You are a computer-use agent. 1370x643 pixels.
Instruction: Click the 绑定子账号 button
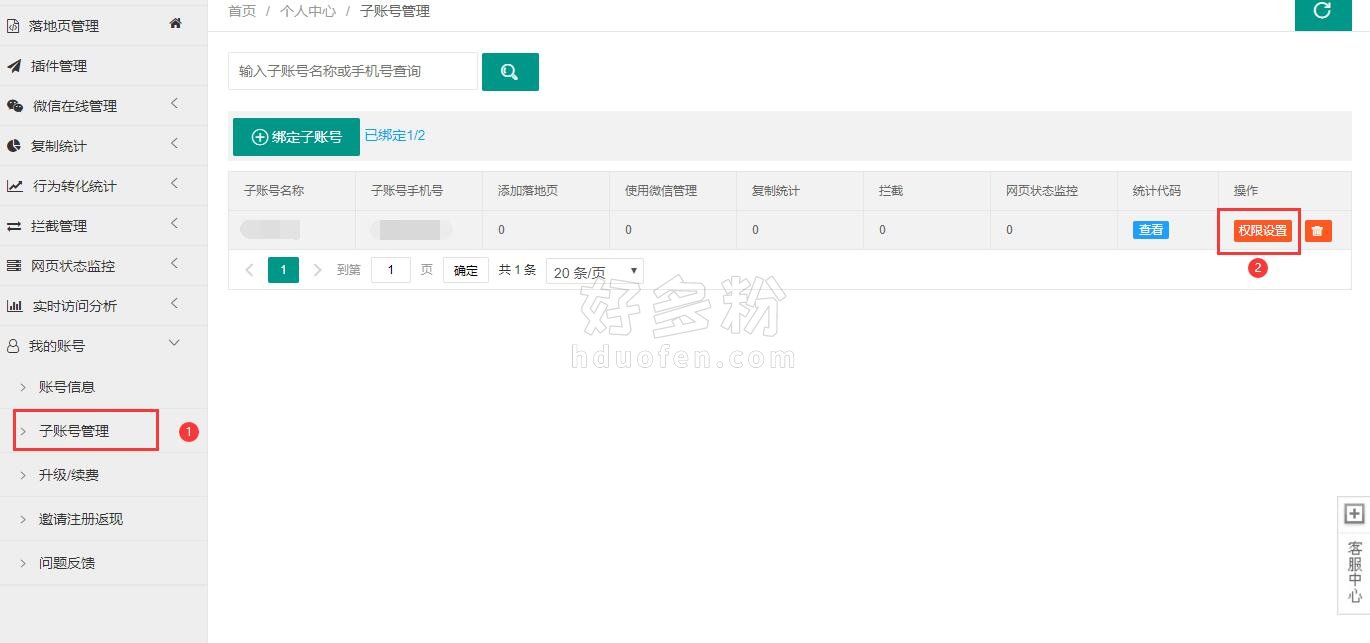[x=296, y=137]
